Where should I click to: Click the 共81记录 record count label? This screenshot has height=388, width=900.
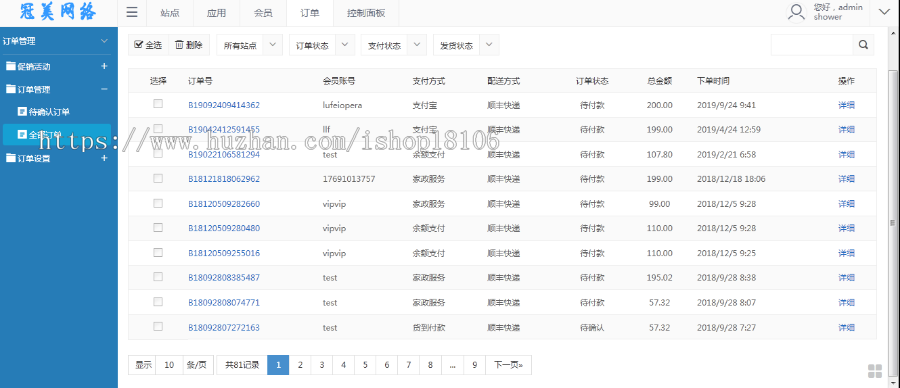(x=242, y=364)
